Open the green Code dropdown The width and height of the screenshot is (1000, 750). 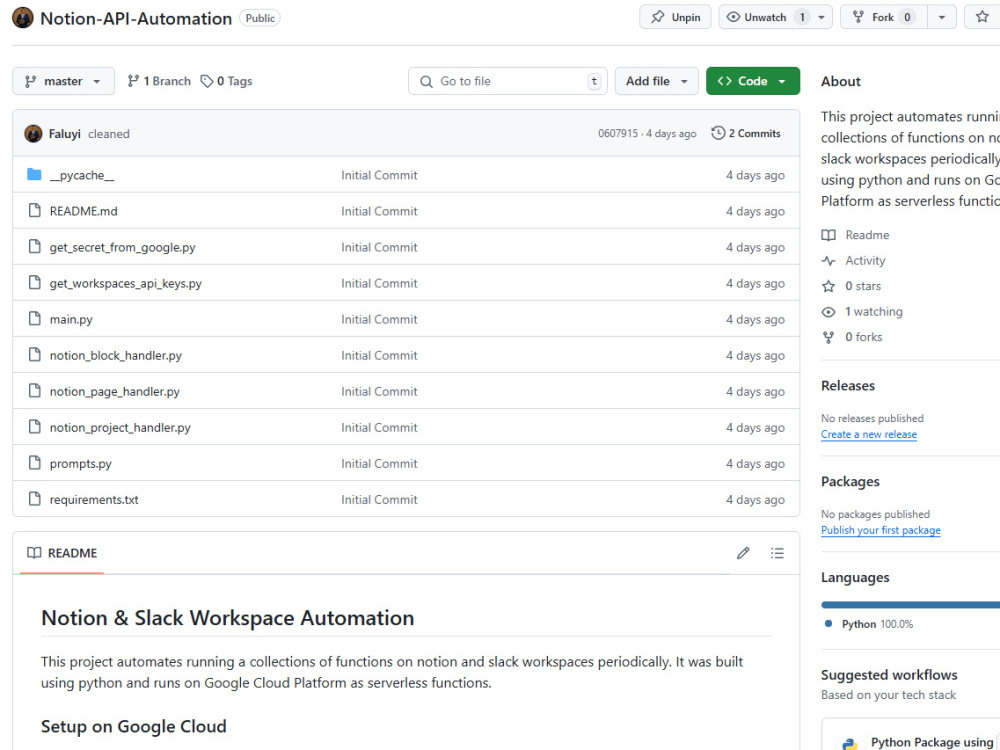tap(753, 81)
